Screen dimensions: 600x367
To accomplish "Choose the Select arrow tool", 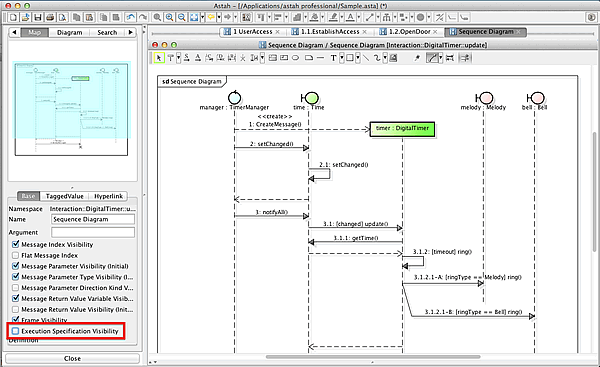I will pyautogui.click(x=158, y=58).
